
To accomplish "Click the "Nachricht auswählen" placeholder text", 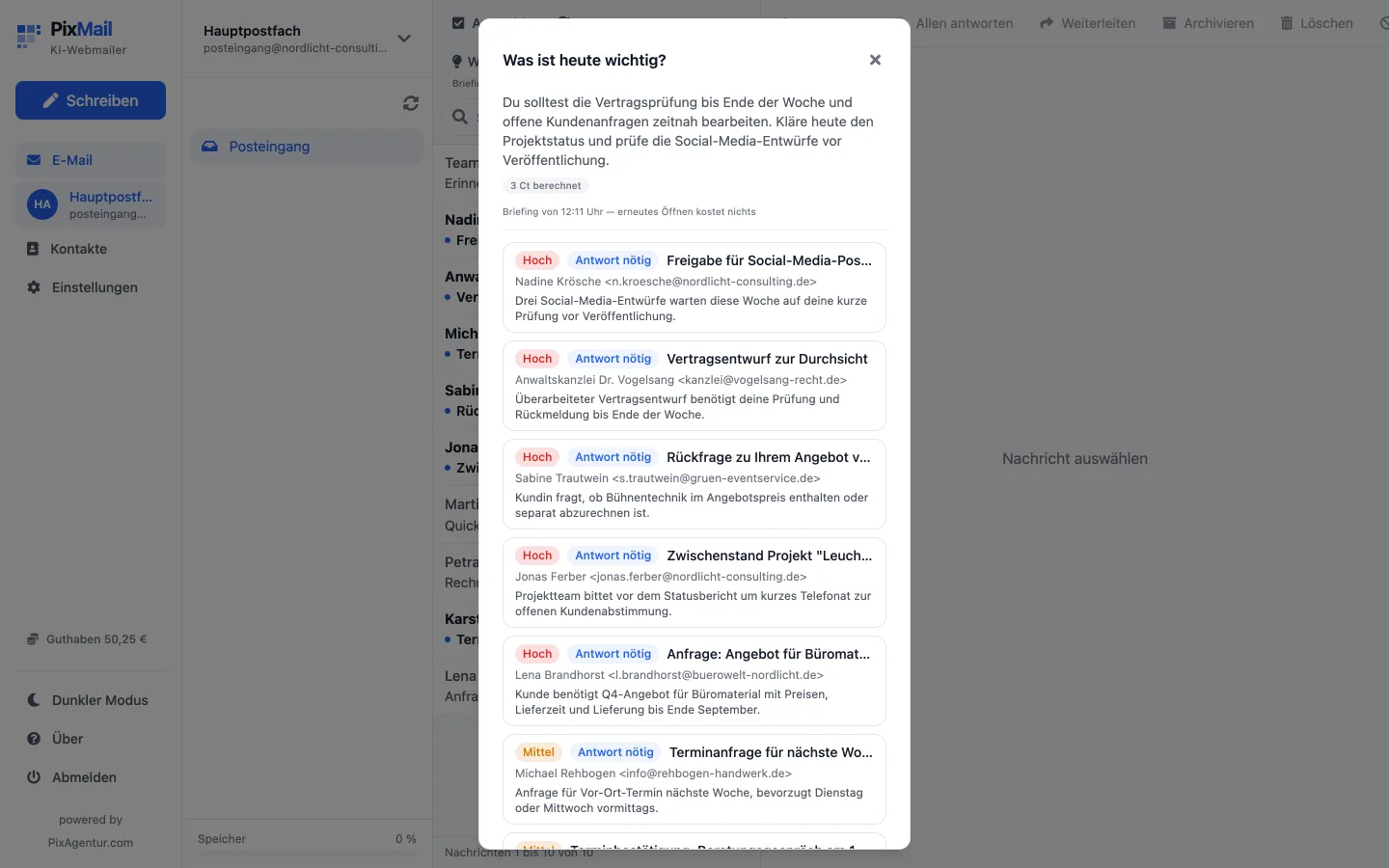I will tap(1075, 459).
